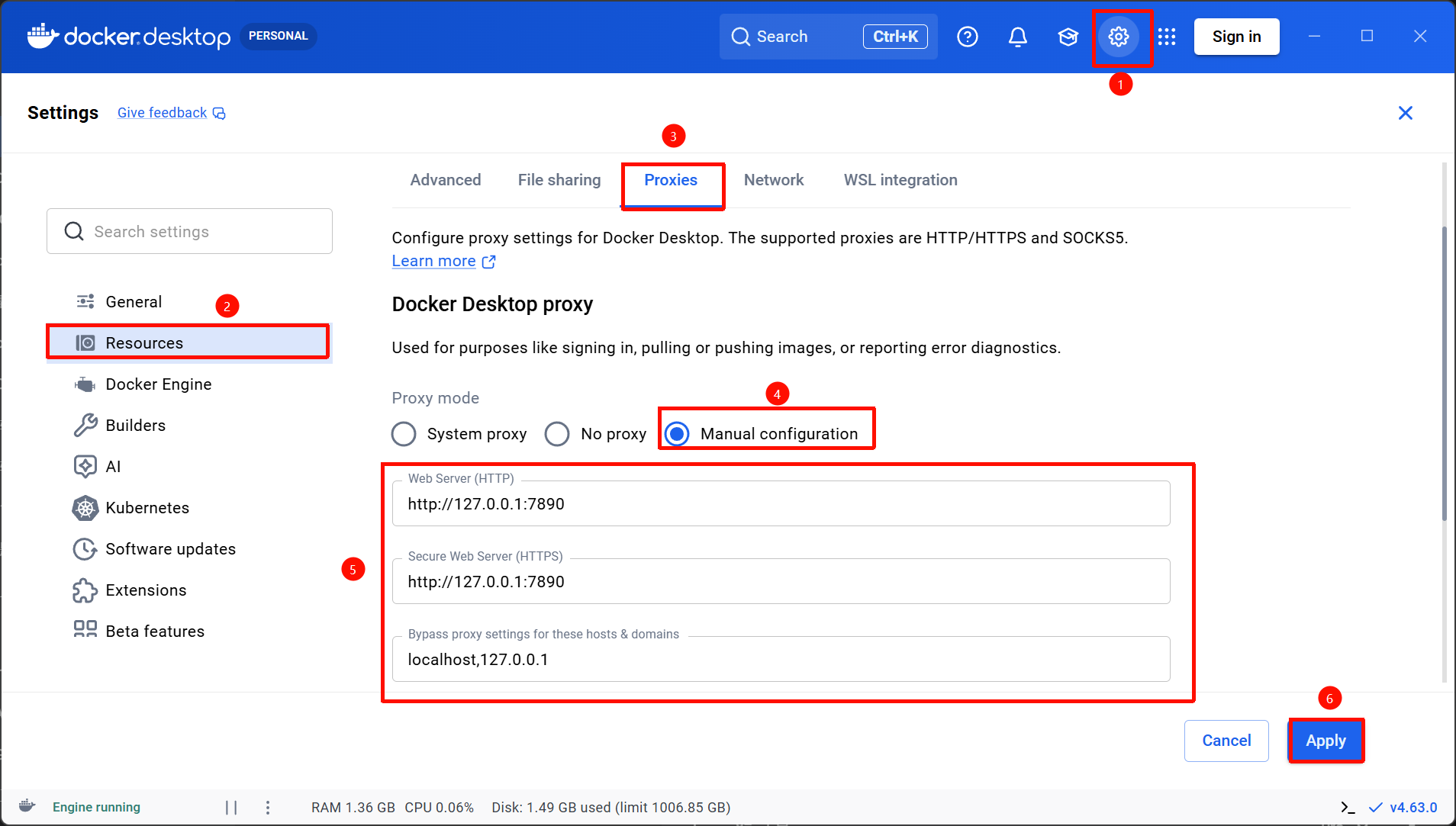The width and height of the screenshot is (1456, 826).
Task: Click the Builders wrench icon
Action: [85, 425]
